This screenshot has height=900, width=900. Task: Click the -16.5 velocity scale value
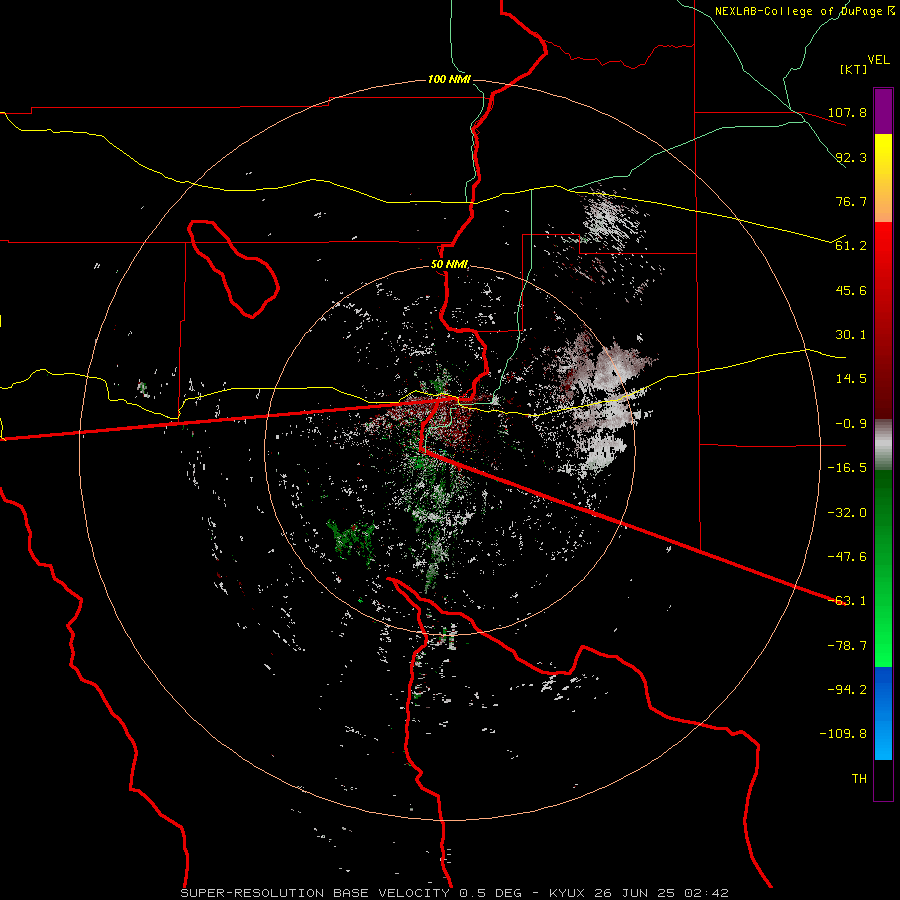847,468
